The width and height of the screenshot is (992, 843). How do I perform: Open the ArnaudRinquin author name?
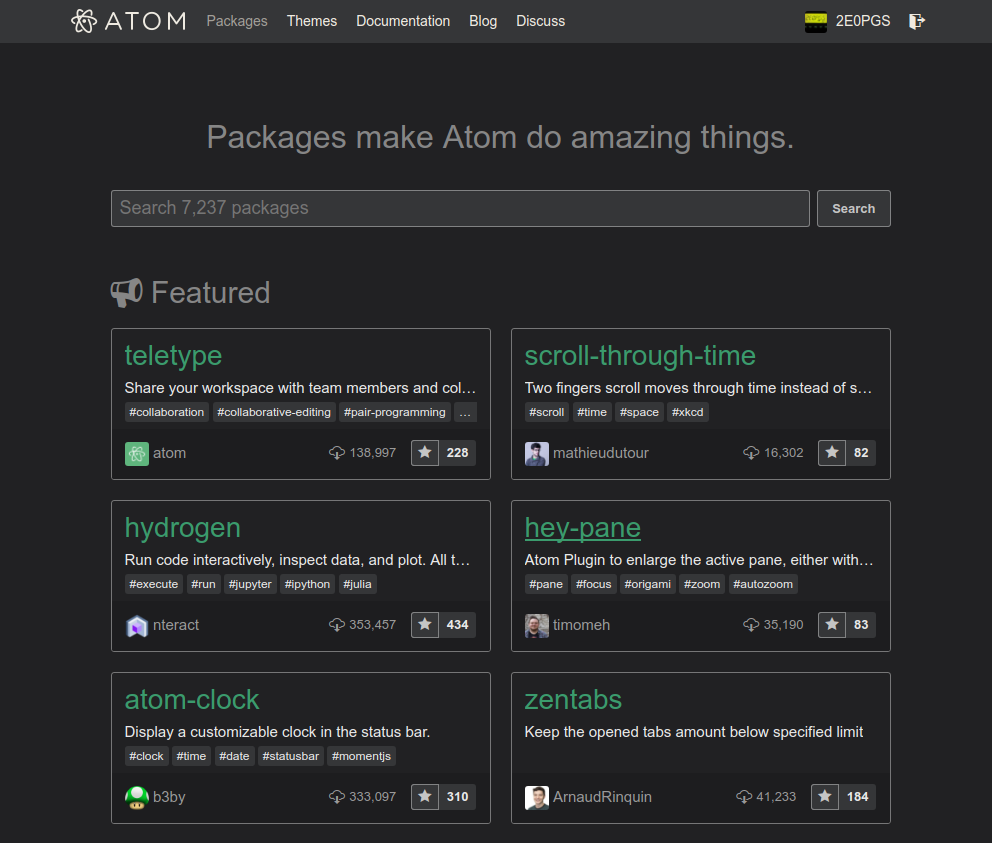click(x=602, y=797)
